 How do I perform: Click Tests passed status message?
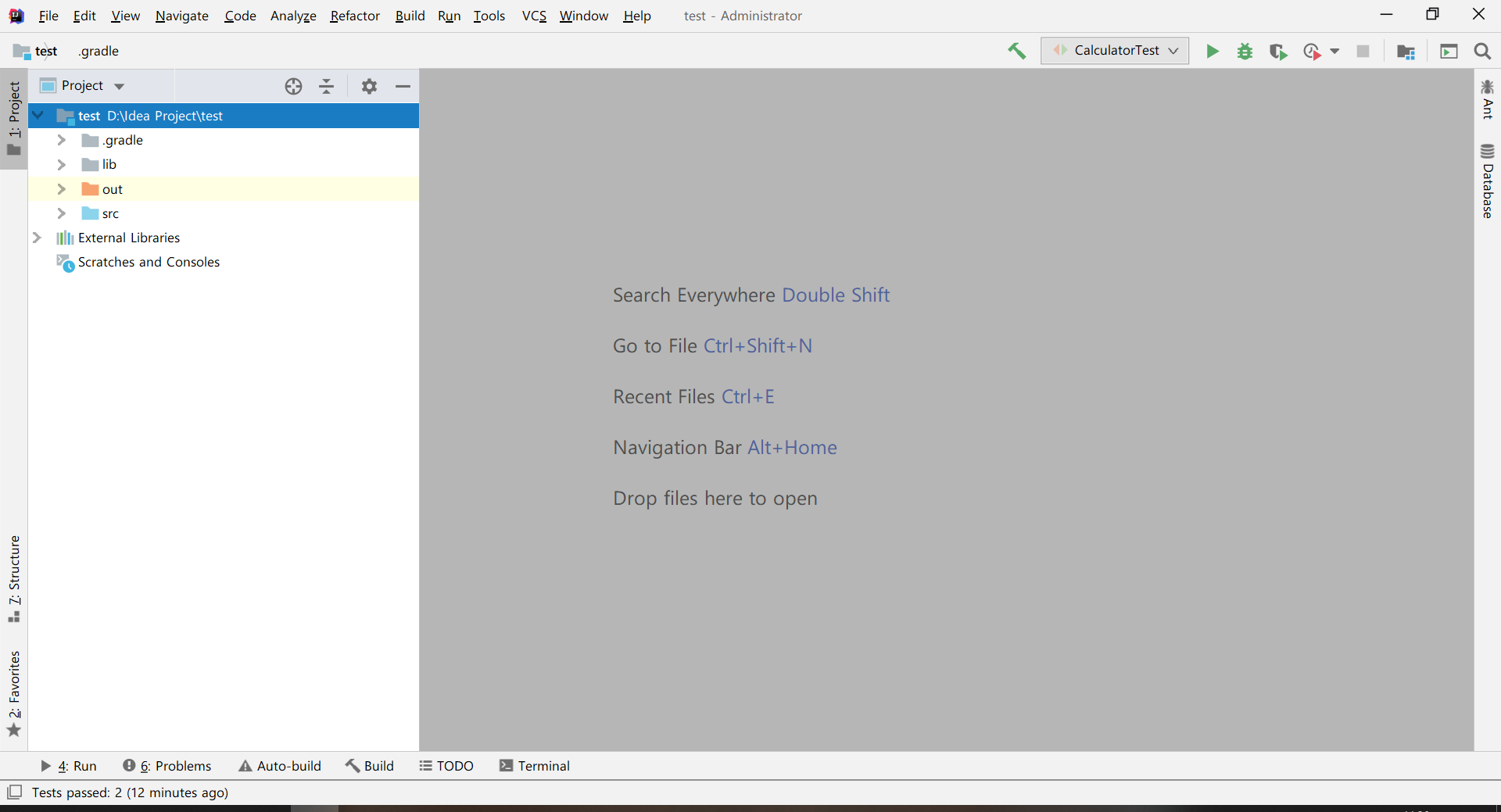(130, 792)
